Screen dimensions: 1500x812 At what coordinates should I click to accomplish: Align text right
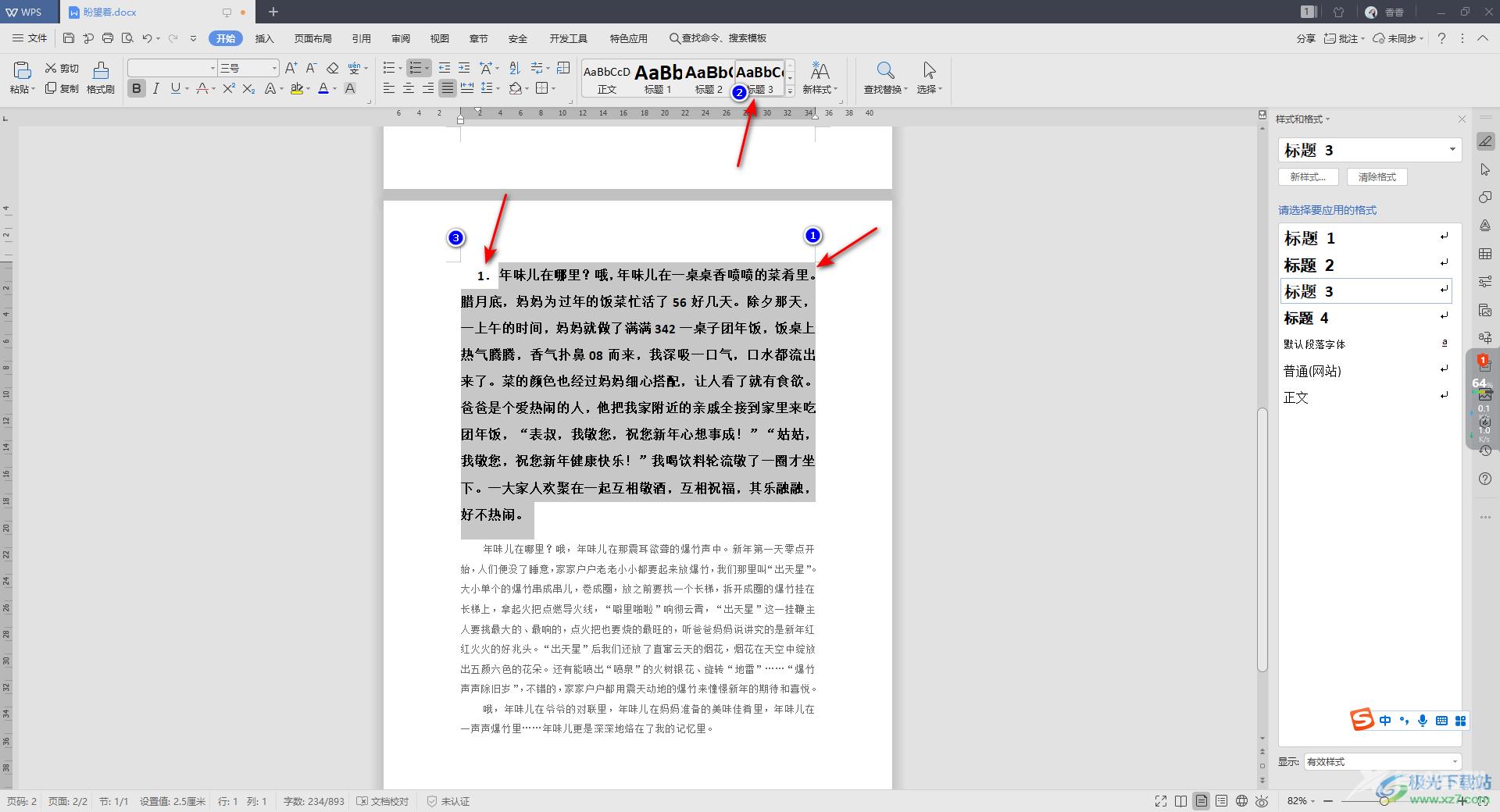click(x=428, y=88)
